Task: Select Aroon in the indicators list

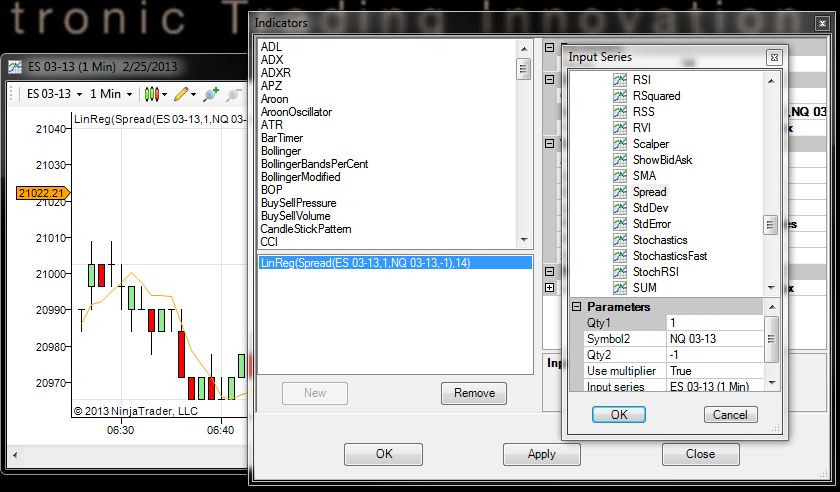Action: pyautogui.click(x=274, y=99)
